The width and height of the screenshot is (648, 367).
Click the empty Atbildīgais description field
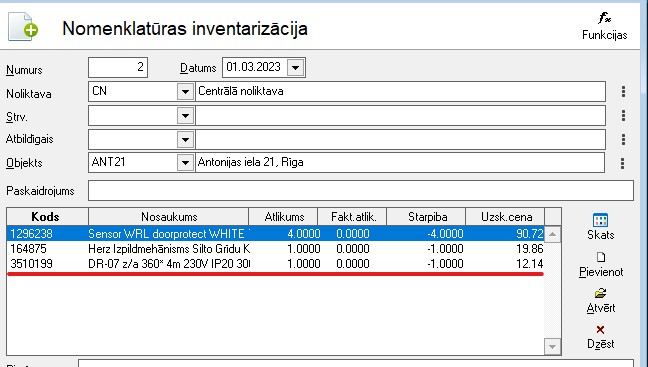(x=400, y=139)
